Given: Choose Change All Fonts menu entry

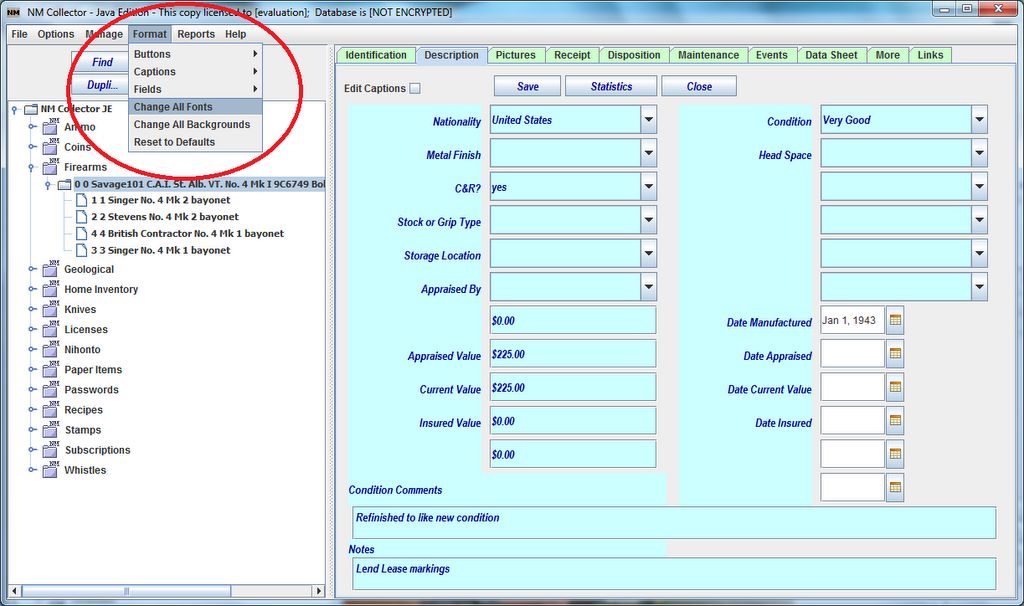Looking at the screenshot, I should [173, 107].
